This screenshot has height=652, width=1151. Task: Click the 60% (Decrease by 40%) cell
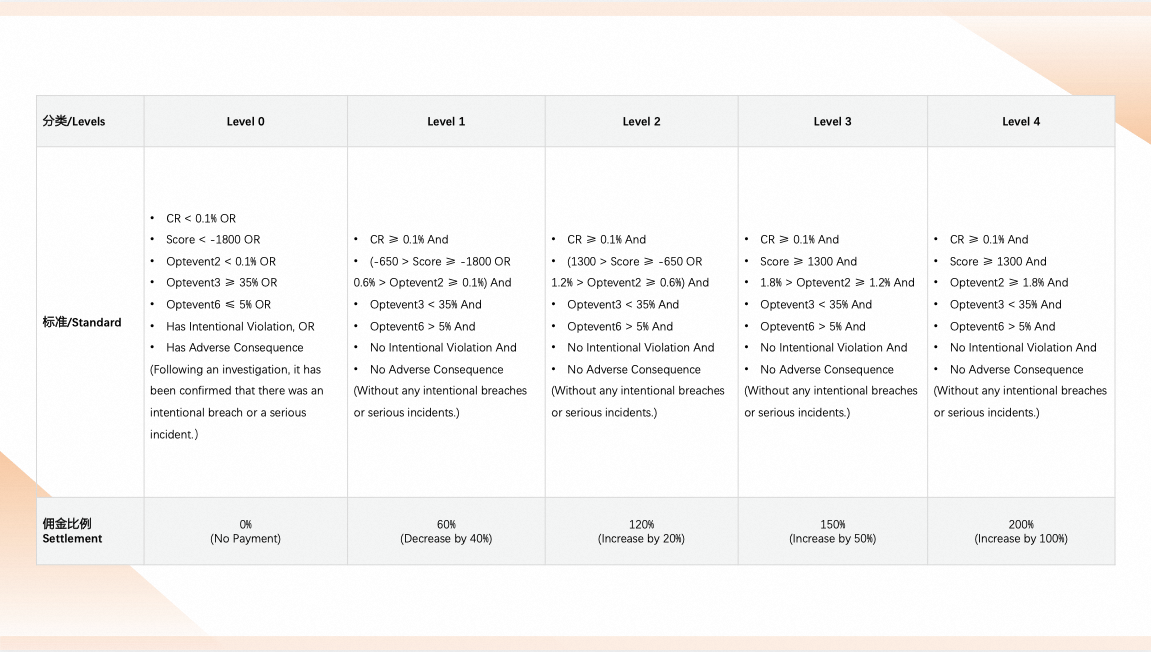click(x=446, y=531)
